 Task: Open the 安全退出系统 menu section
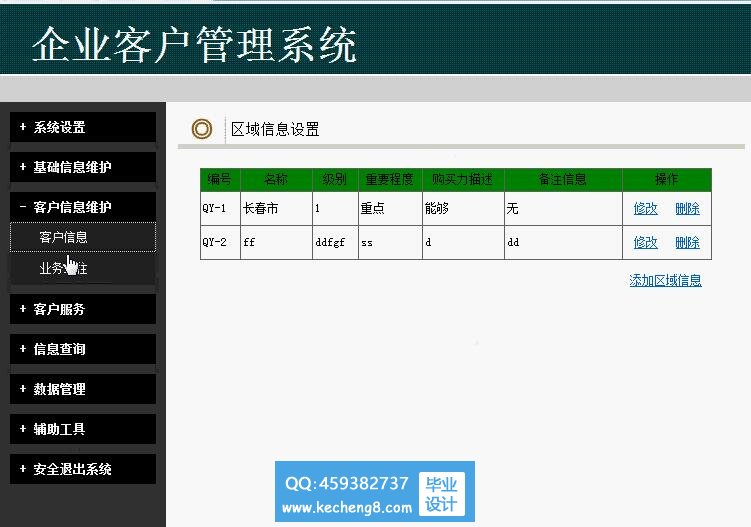tap(83, 469)
